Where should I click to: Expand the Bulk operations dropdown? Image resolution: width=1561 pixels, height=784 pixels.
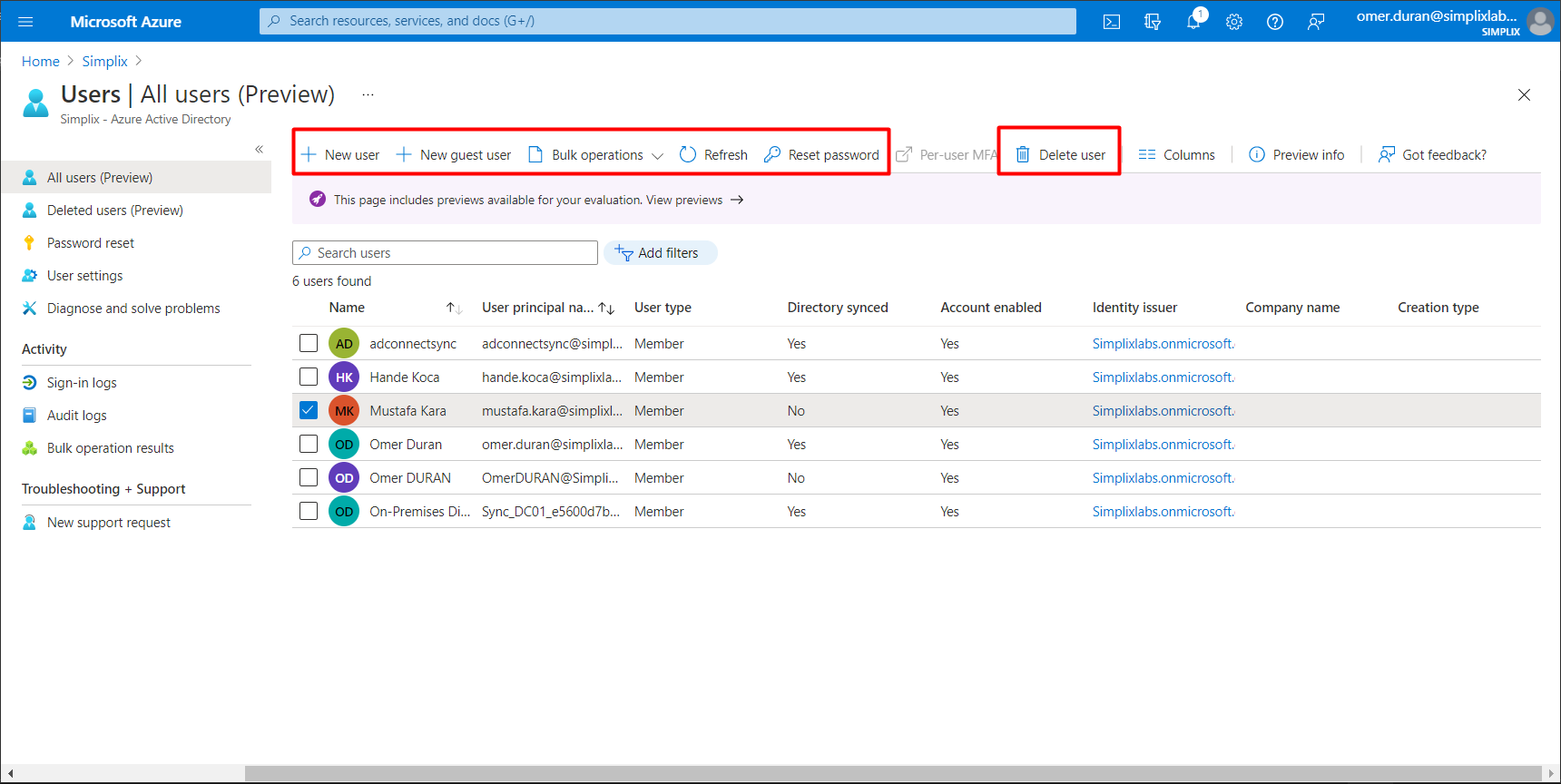595,155
